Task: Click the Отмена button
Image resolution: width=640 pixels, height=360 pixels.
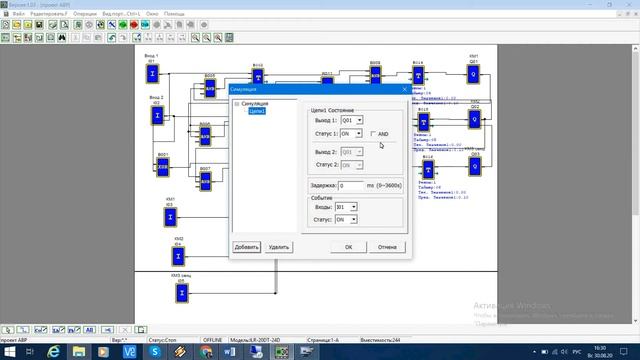Action: pyautogui.click(x=387, y=247)
